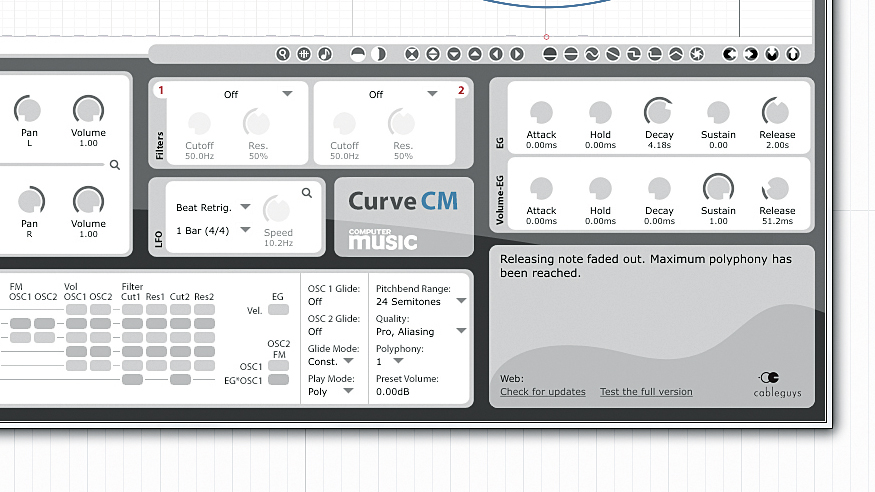The image size is (875, 492).
Task: Toggle the EG*OSC1 to OSC2 FM slot
Action: tap(278, 380)
